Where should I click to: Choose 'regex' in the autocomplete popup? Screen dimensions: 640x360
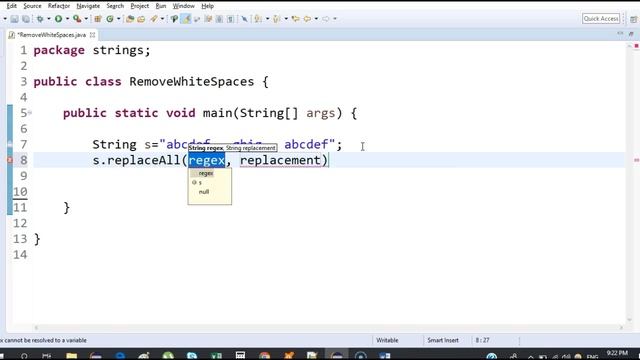[x=206, y=173]
